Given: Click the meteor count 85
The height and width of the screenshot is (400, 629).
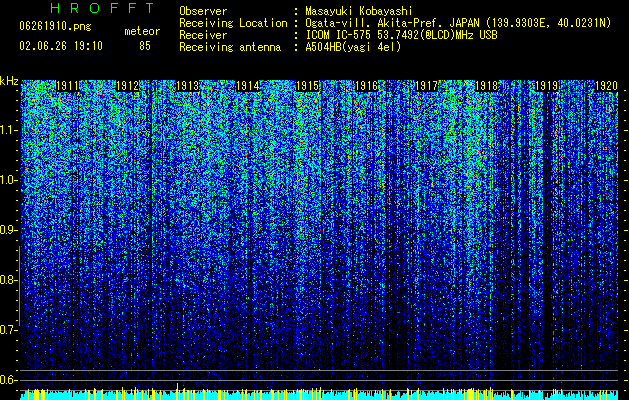Looking at the screenshot, I should (x=145, y=46).
